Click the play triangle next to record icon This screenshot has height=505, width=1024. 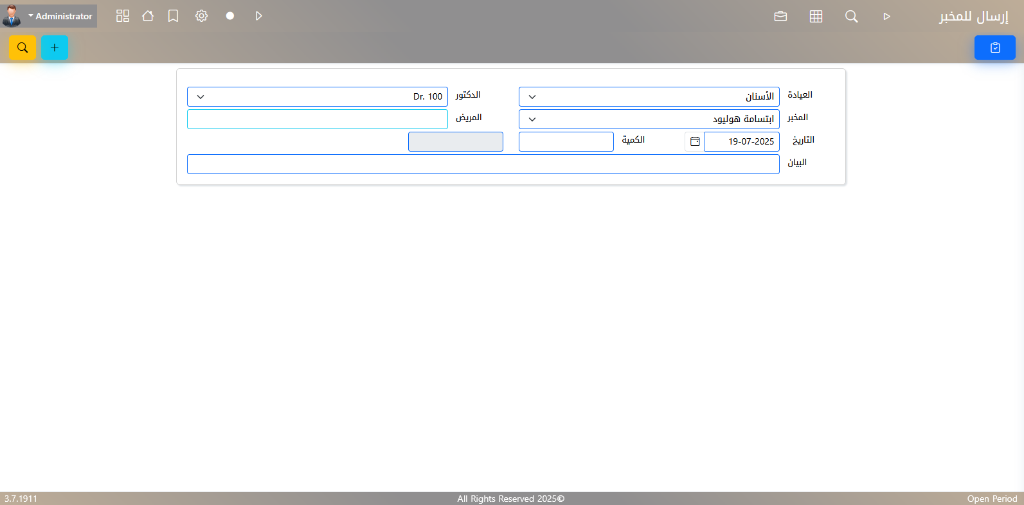(259, 16)
